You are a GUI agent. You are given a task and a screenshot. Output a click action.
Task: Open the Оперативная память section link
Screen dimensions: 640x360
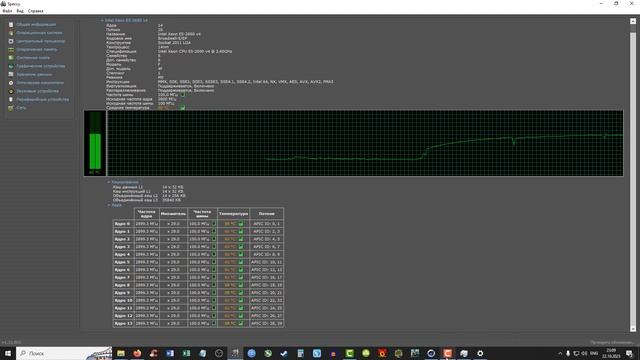pyautogui.click(x=37, y=49)
